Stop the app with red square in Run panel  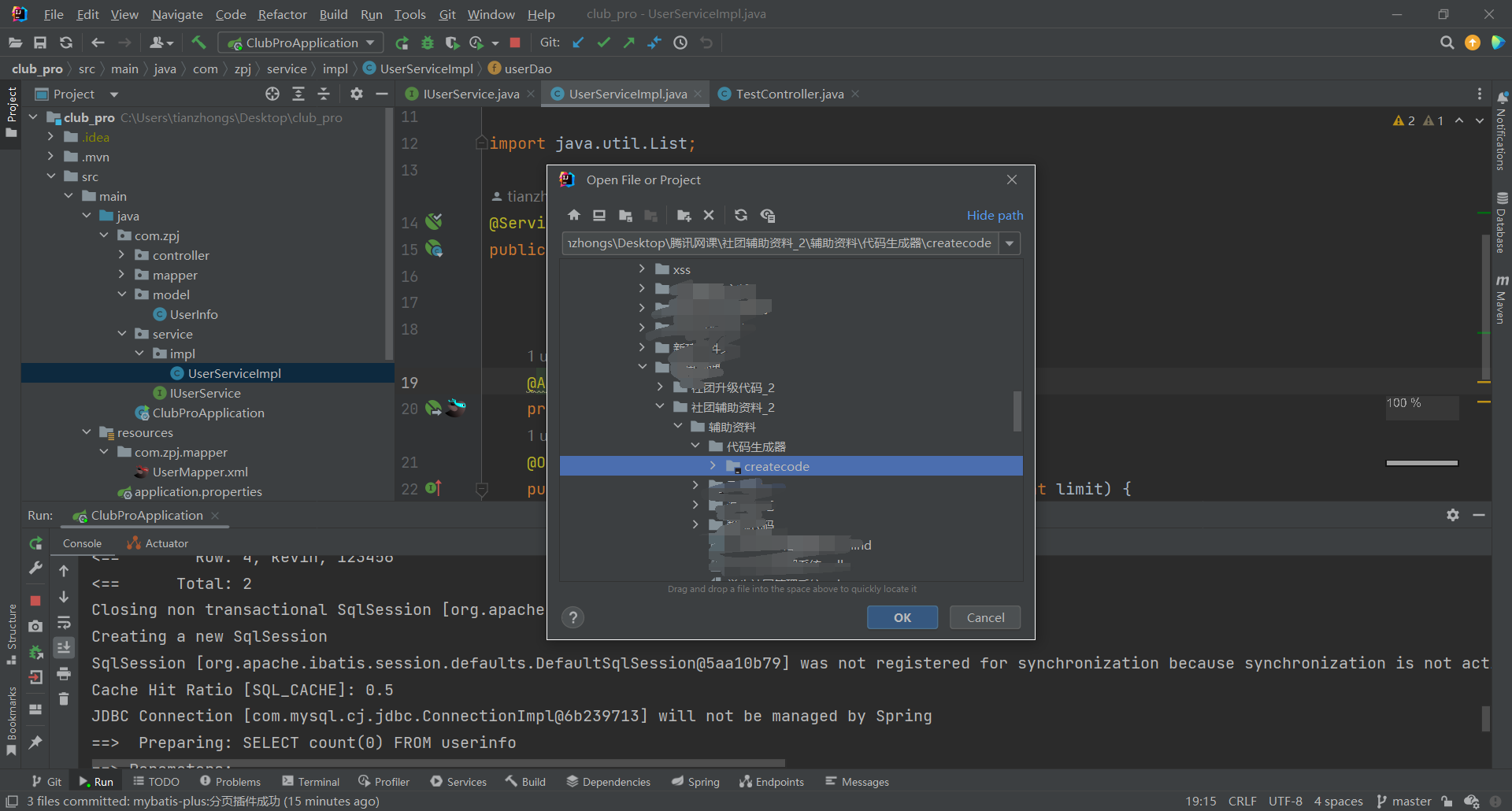35,601
